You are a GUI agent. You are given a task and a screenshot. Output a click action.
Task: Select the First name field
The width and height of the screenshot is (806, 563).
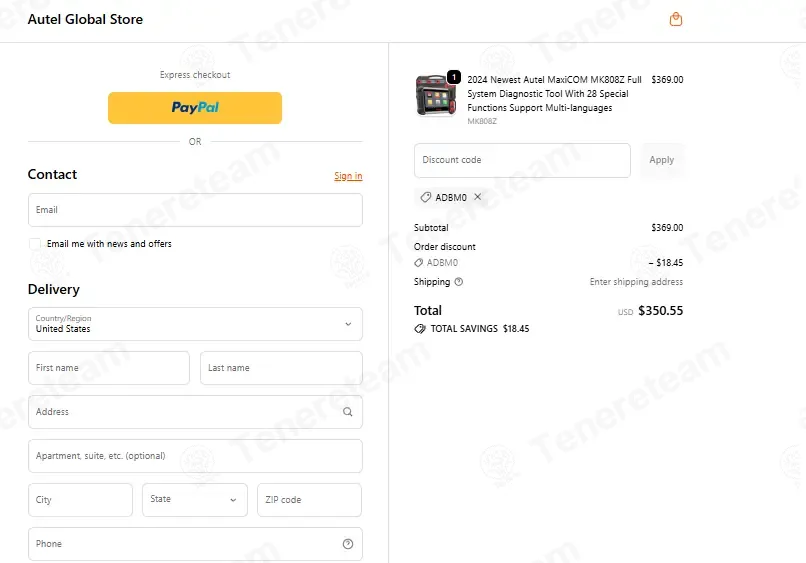click(109, 368)
